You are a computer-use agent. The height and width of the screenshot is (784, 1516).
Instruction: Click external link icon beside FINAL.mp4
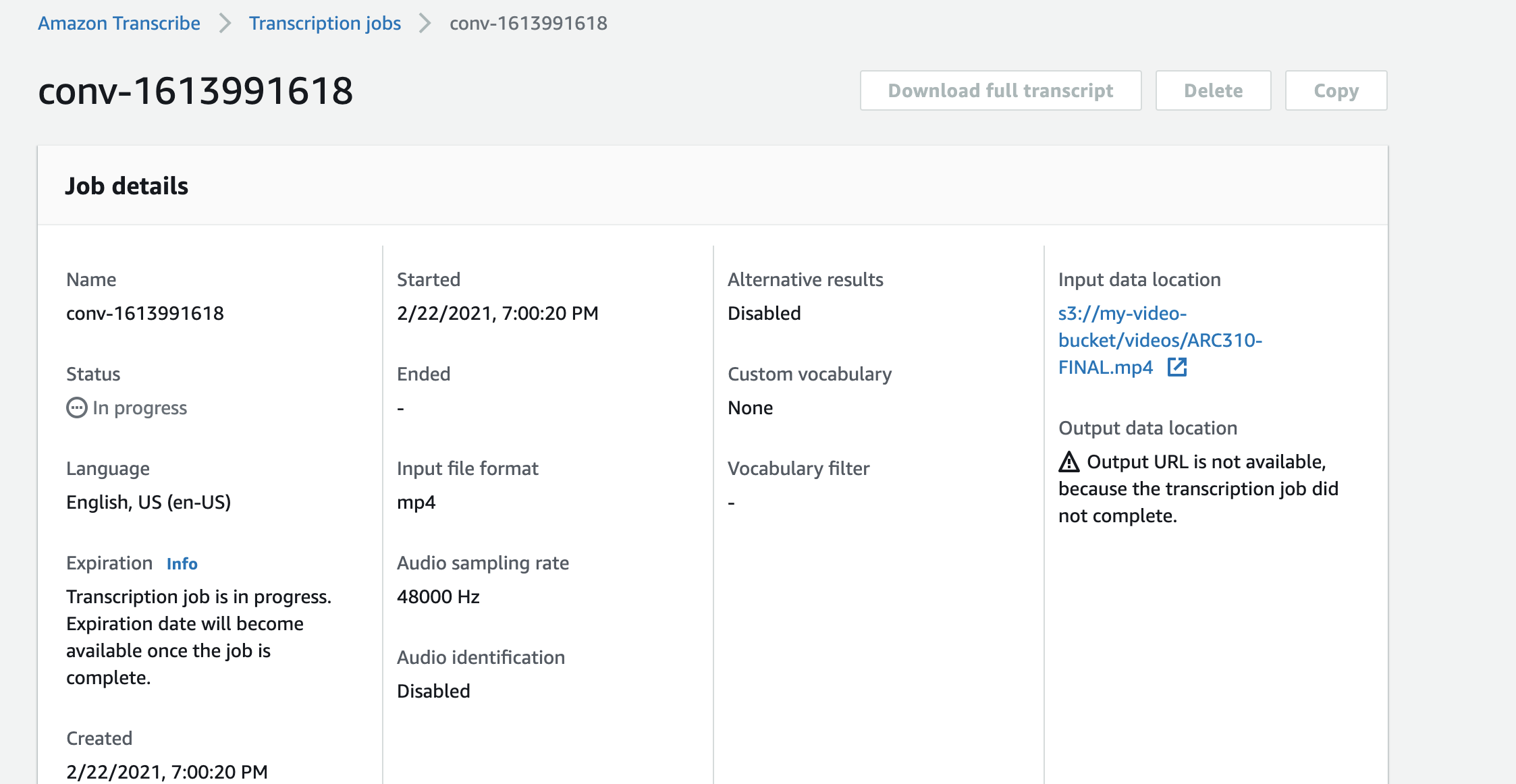[x=1177, y=367]
